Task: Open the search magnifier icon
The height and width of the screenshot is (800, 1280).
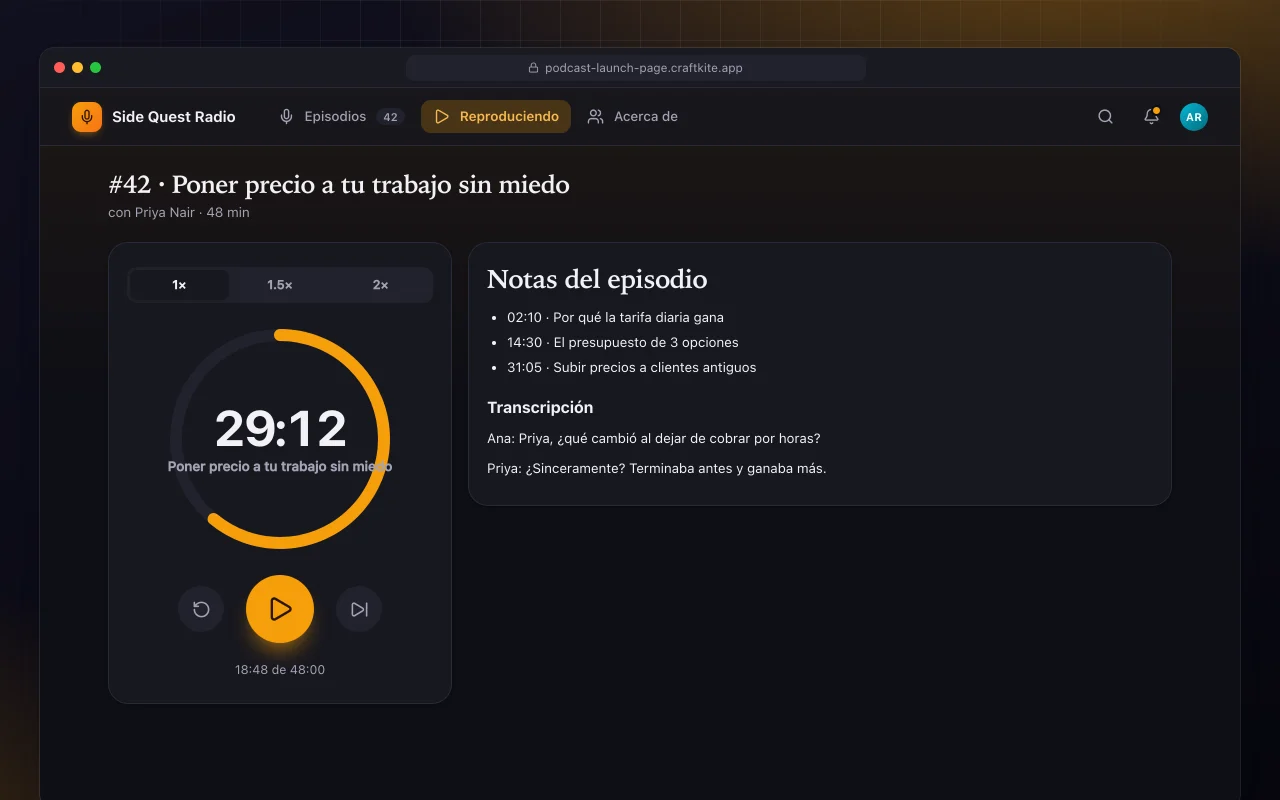Action: tap(1105, 117)
